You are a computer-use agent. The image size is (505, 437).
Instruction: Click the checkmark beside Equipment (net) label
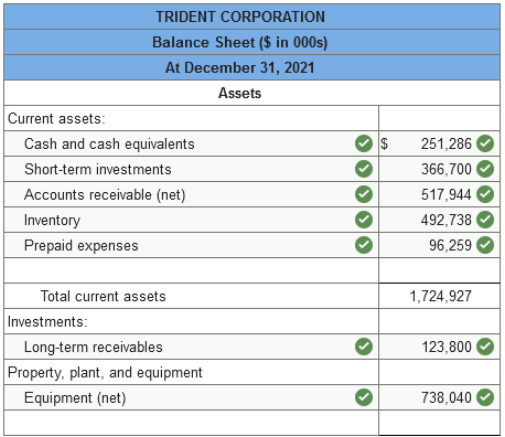pyautogui.click(x=364, y=397)
